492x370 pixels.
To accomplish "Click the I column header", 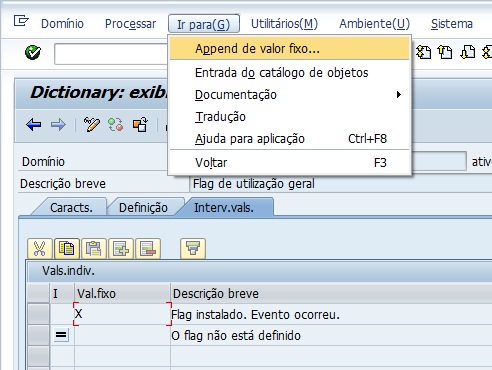I will [62, 294].
